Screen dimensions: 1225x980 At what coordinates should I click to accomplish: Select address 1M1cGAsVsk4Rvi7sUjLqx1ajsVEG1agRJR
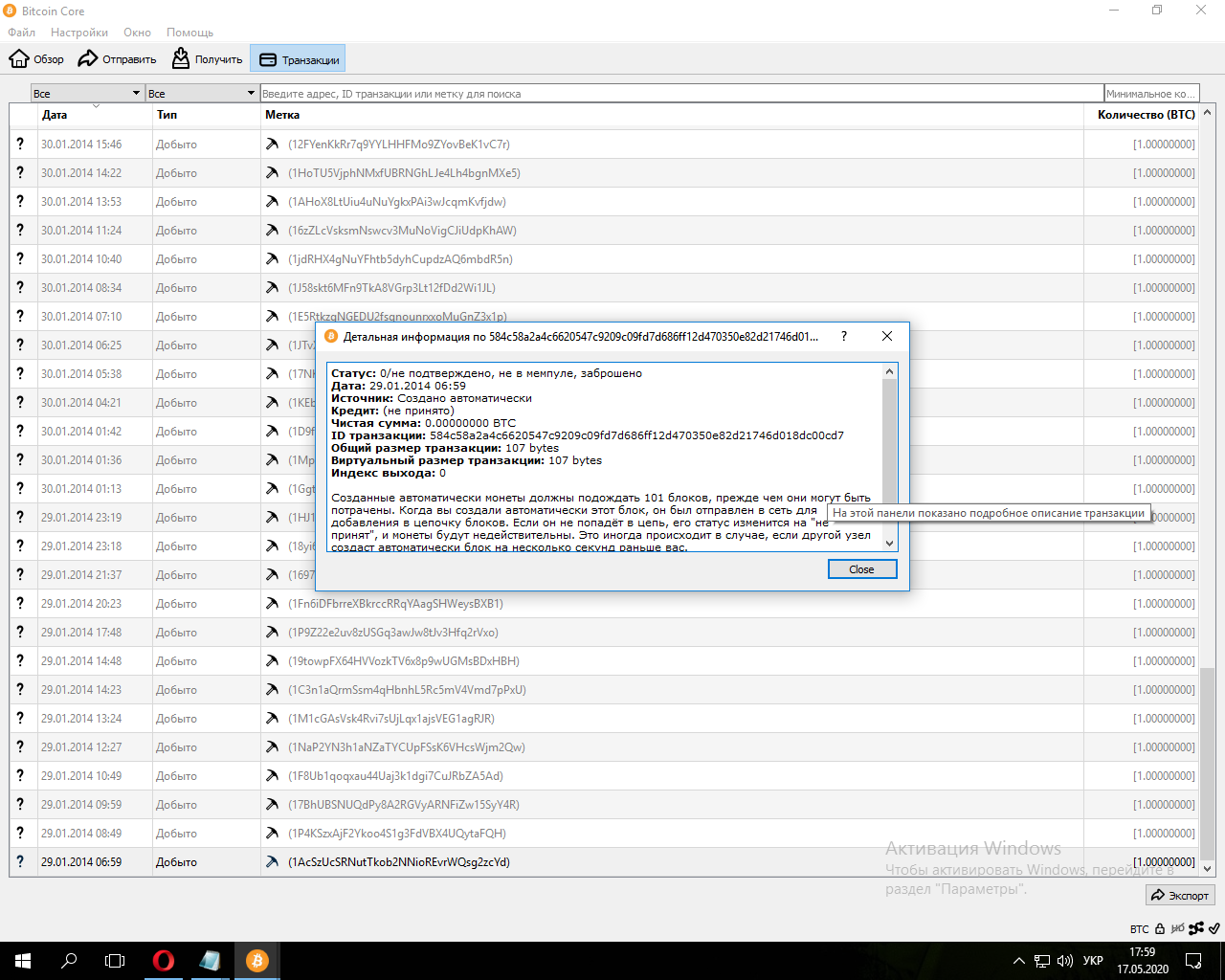point(391,719)
